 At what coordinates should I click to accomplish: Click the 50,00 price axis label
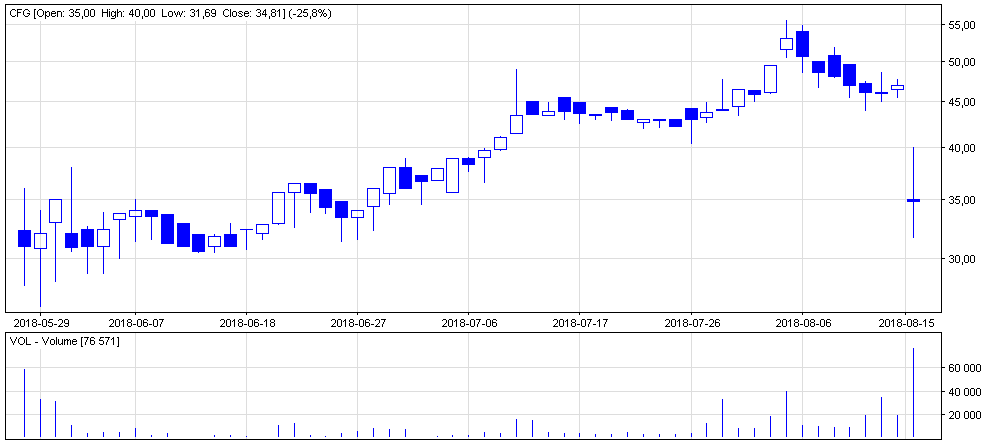962,62
